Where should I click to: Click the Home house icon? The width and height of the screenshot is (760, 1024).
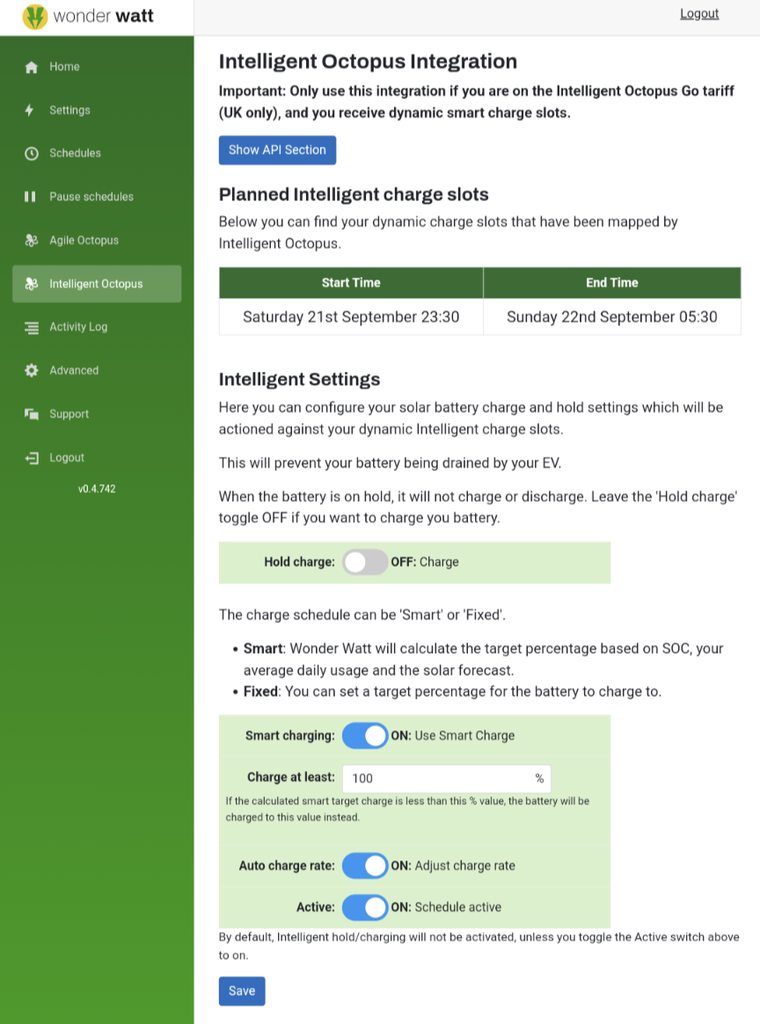[x=31, y=67]
